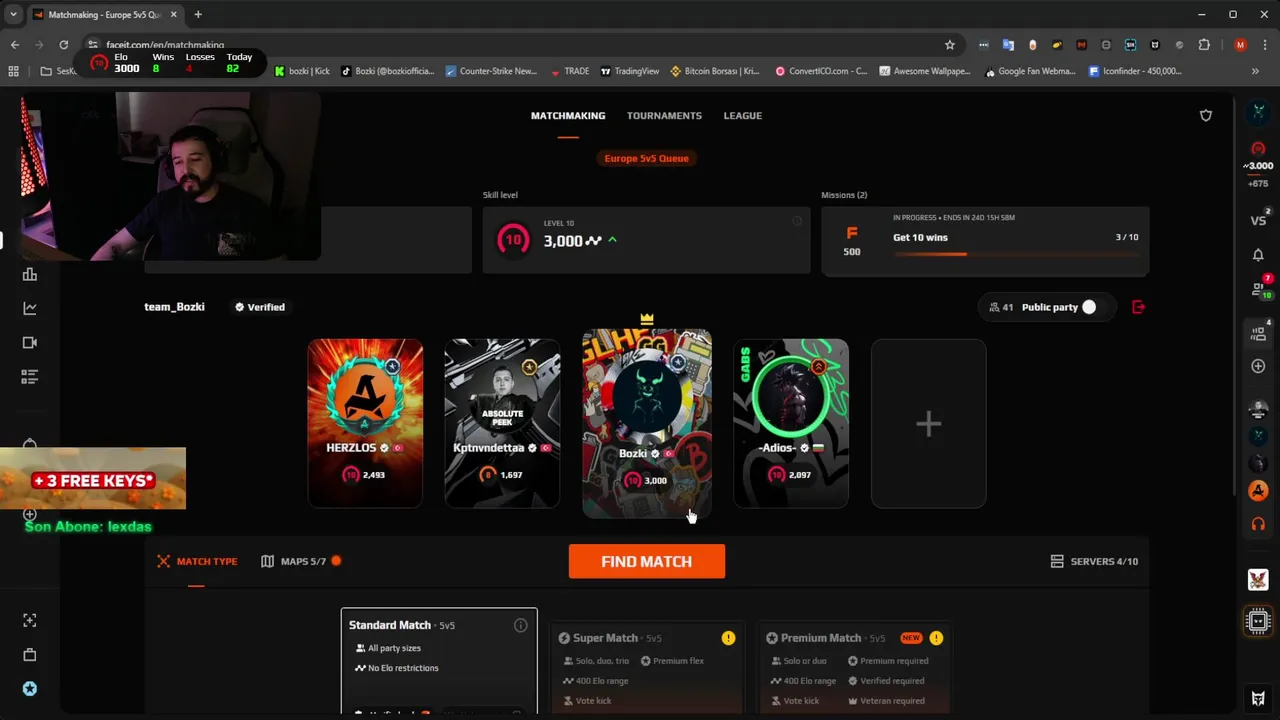
Task: Click the team_Bozki party name
Action: point(174,307)
